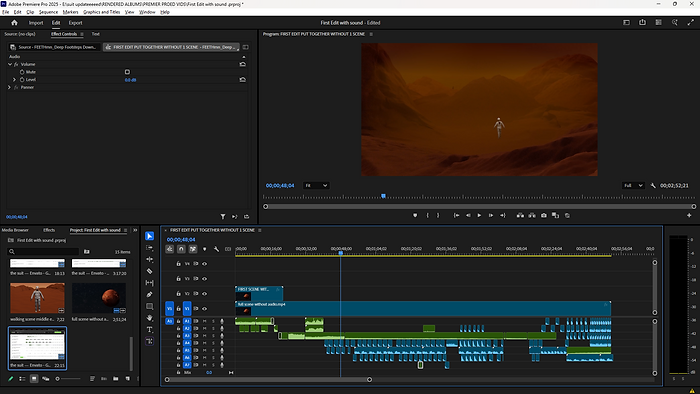This screenshot has width=700, height=394.
Task: Open the overflow chevron beside Project panel tabs
Action: (x=135, y=230)
